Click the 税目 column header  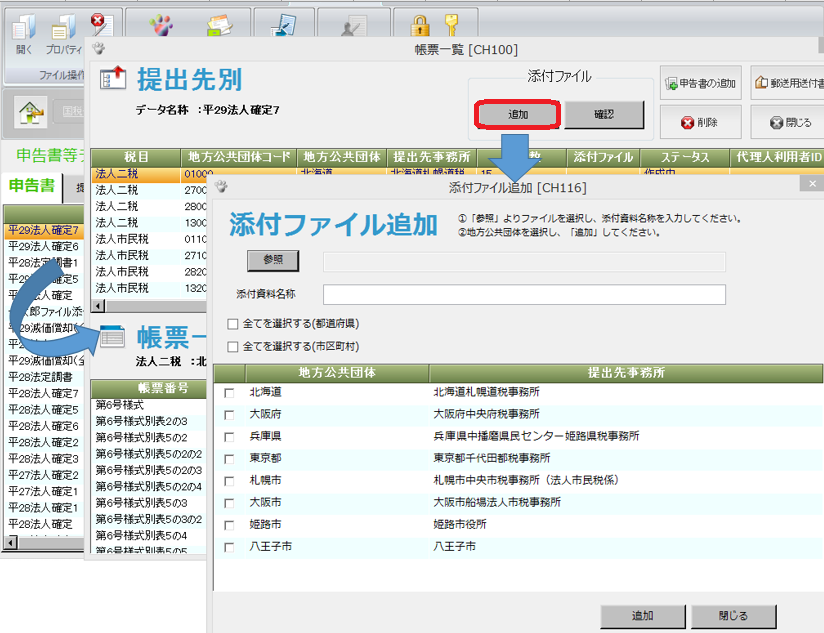pyautogui.click(x=136, y=157)
